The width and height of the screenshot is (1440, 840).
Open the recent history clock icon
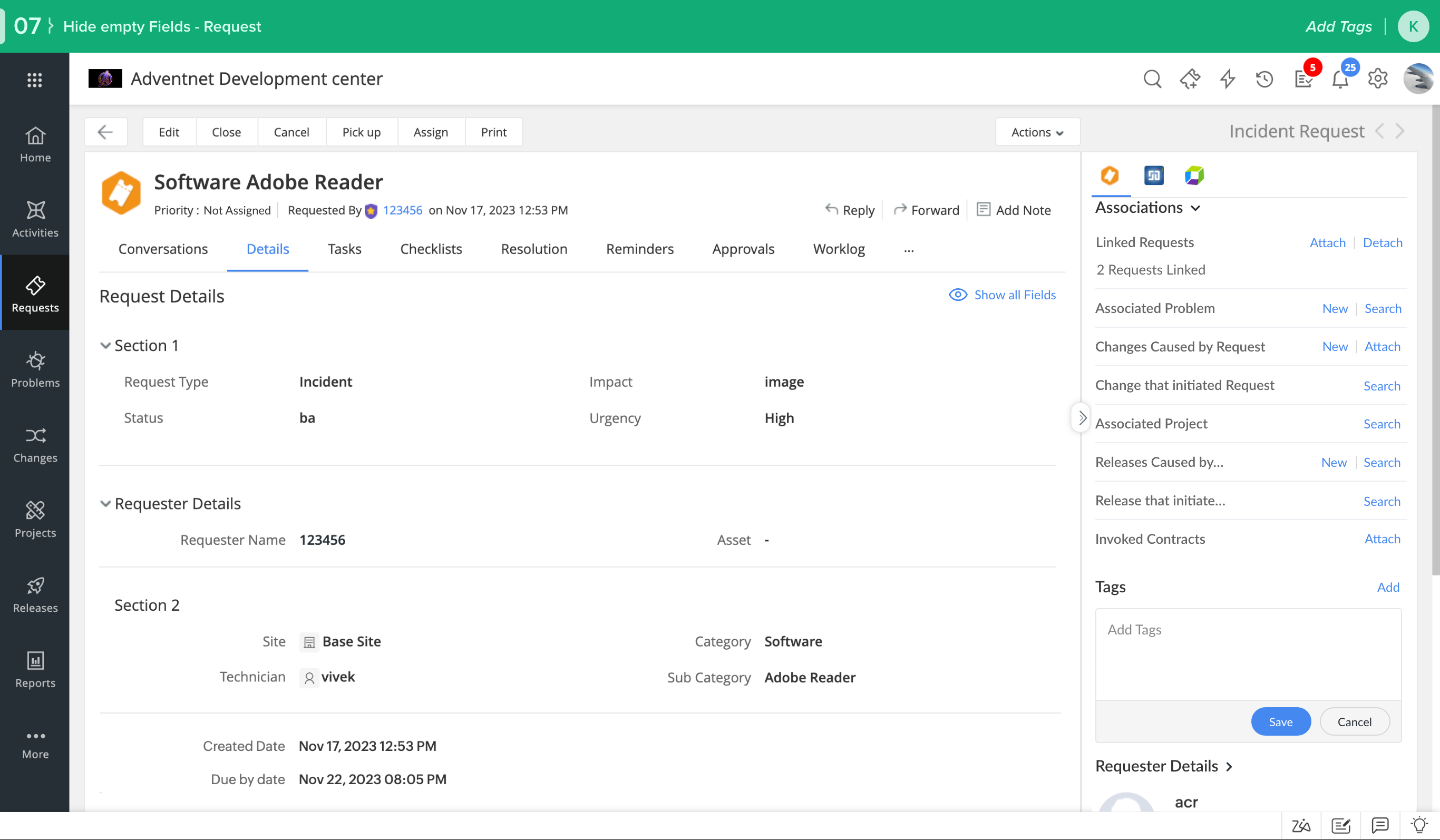[1264, 79]
